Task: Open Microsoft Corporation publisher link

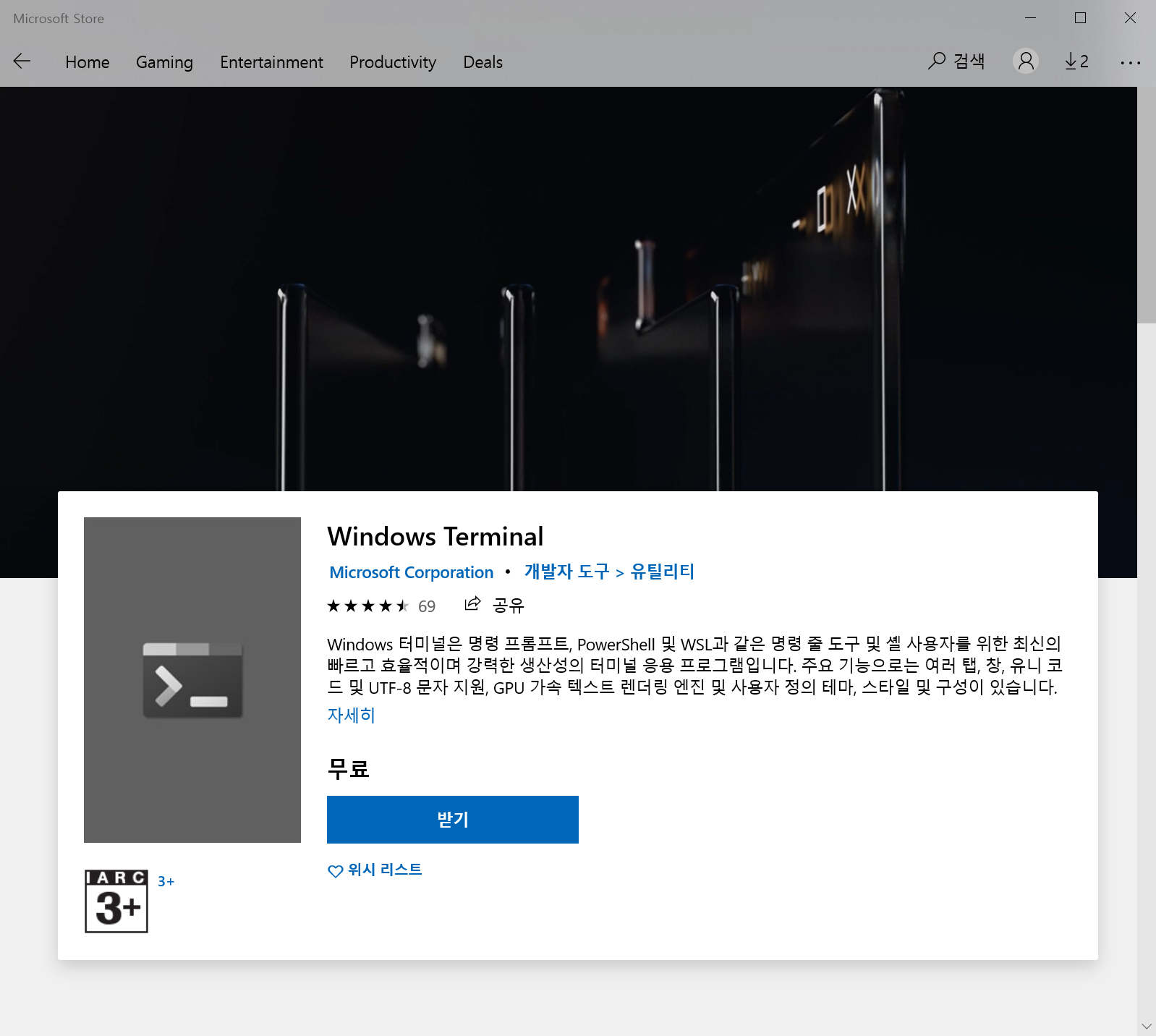Action: click(x=412, y=572)
